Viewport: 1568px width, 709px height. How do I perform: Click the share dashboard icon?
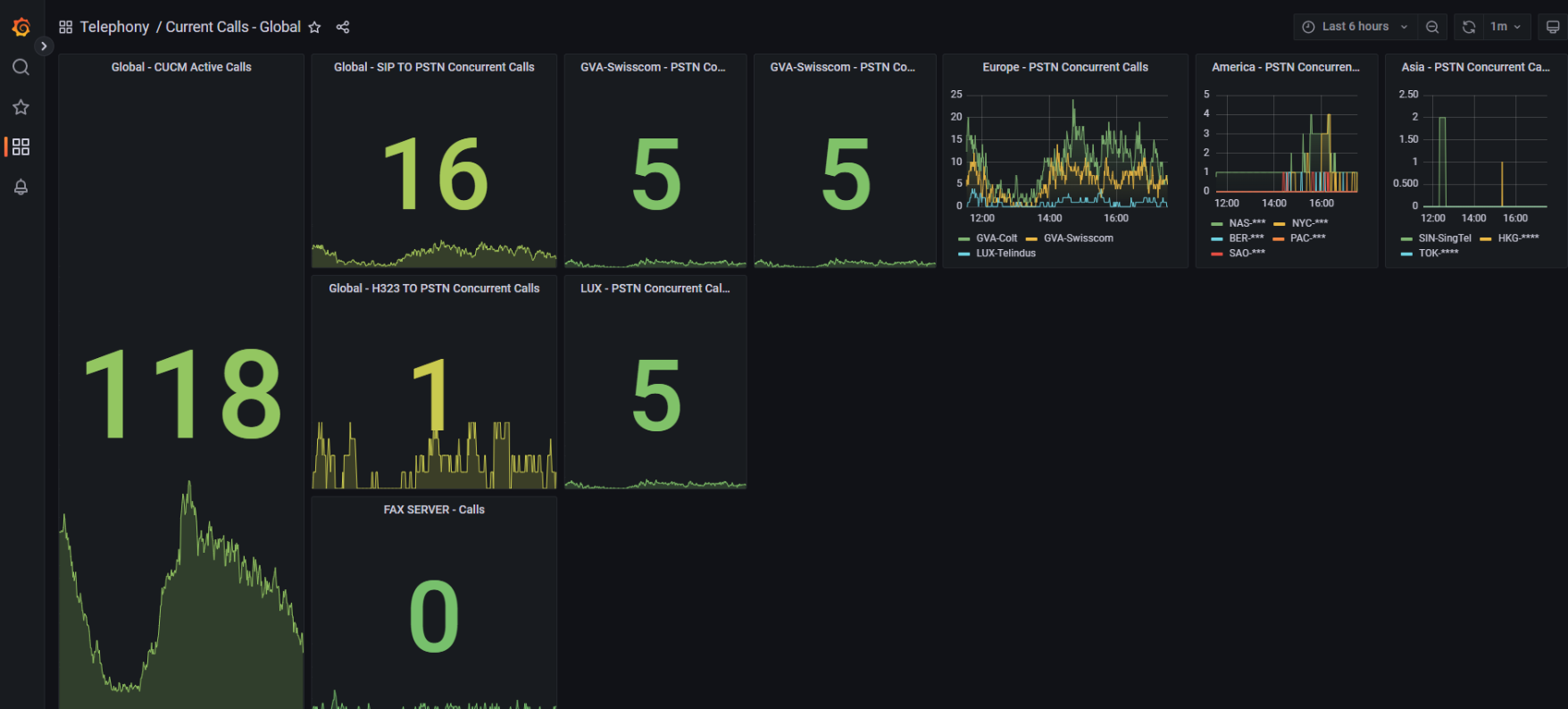coord(343,28)
